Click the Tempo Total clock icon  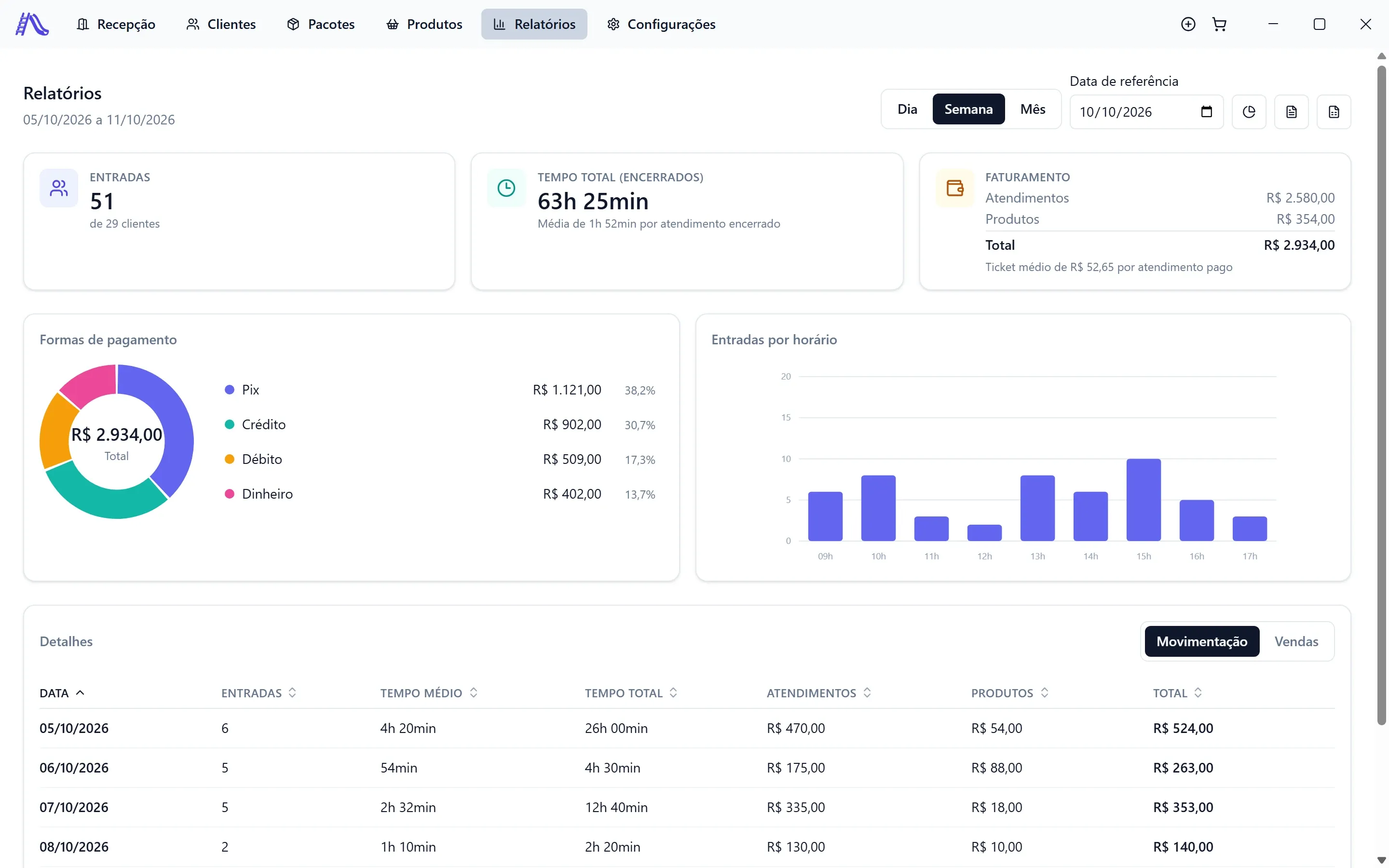[x=506, y=188]
